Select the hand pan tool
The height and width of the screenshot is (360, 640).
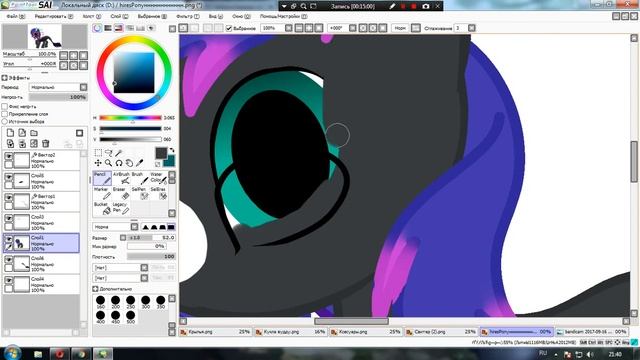click(129, 163)
